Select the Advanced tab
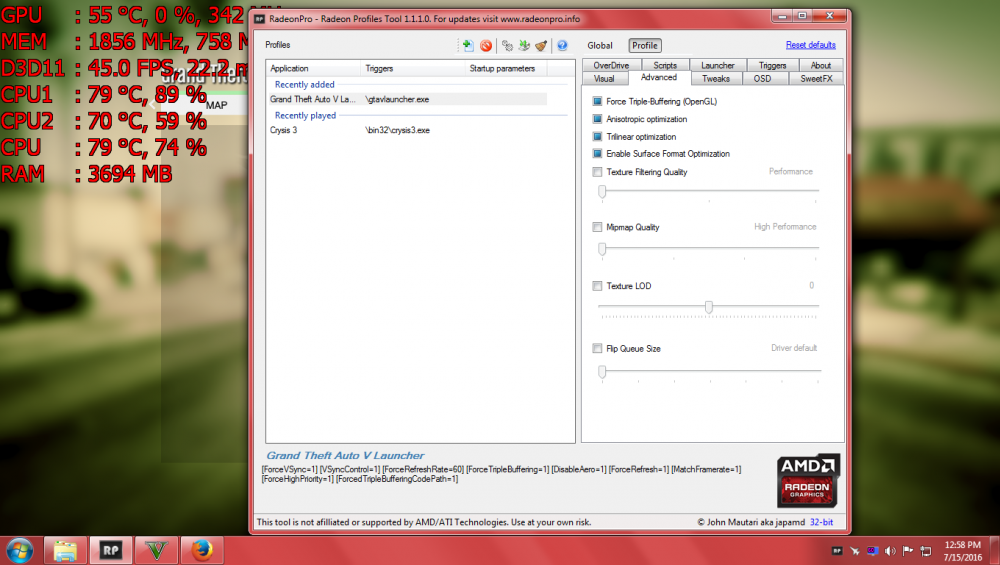 click(659, 77)
